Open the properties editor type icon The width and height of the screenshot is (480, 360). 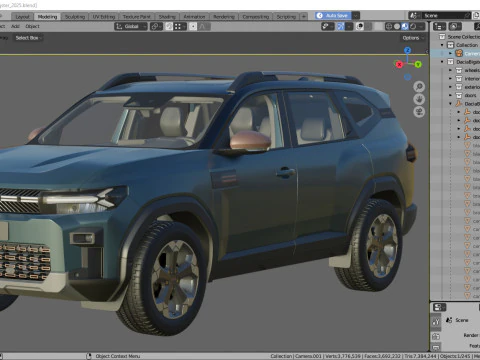click(x=439, y=307)
